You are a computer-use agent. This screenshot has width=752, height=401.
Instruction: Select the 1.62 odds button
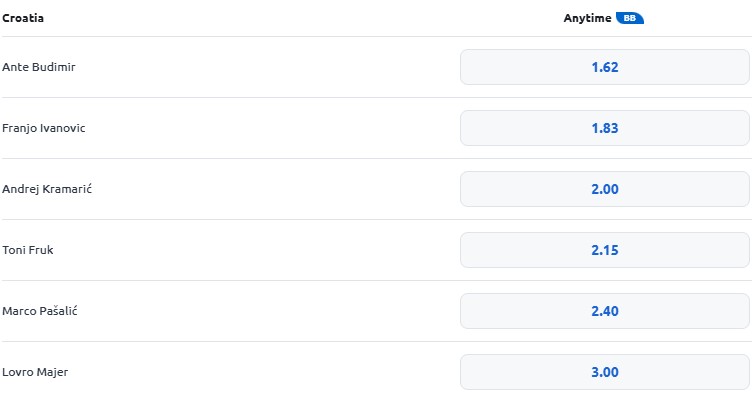(x=605, y=67)
